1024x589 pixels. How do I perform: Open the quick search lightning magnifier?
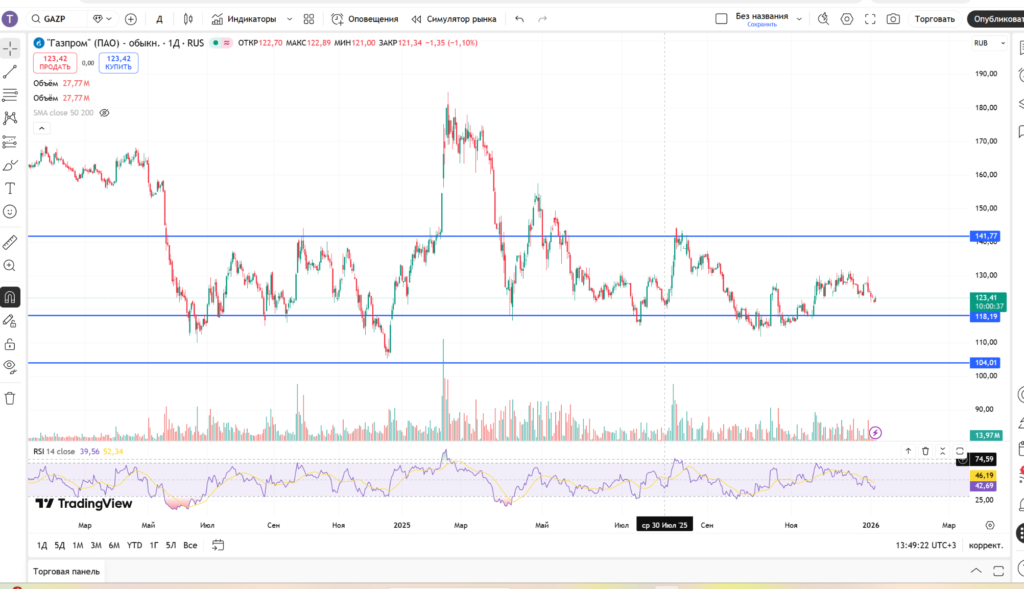(823, 19)
